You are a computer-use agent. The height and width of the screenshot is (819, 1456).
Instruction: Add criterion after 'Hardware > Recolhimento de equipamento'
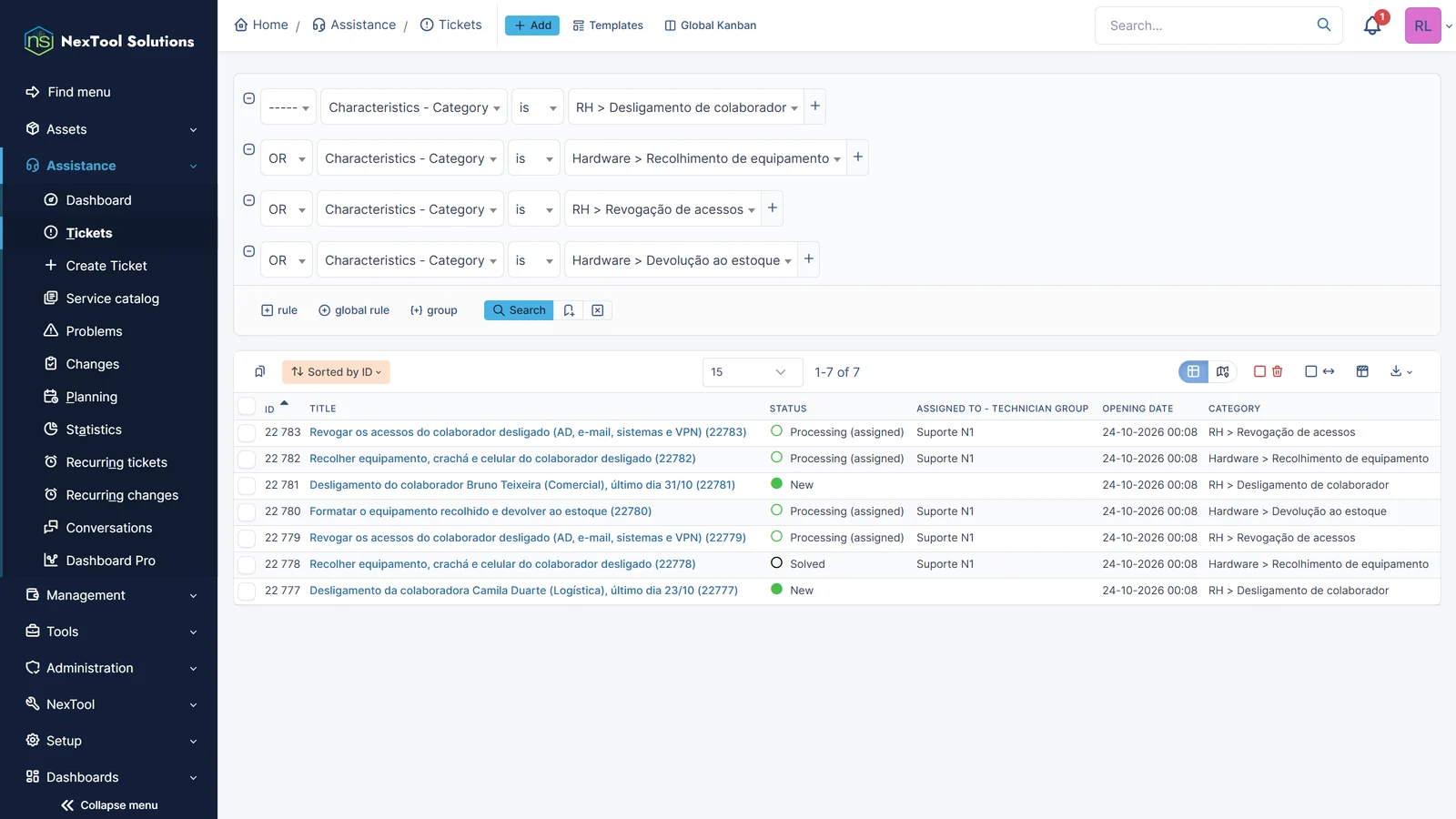(x=857, y=157)
